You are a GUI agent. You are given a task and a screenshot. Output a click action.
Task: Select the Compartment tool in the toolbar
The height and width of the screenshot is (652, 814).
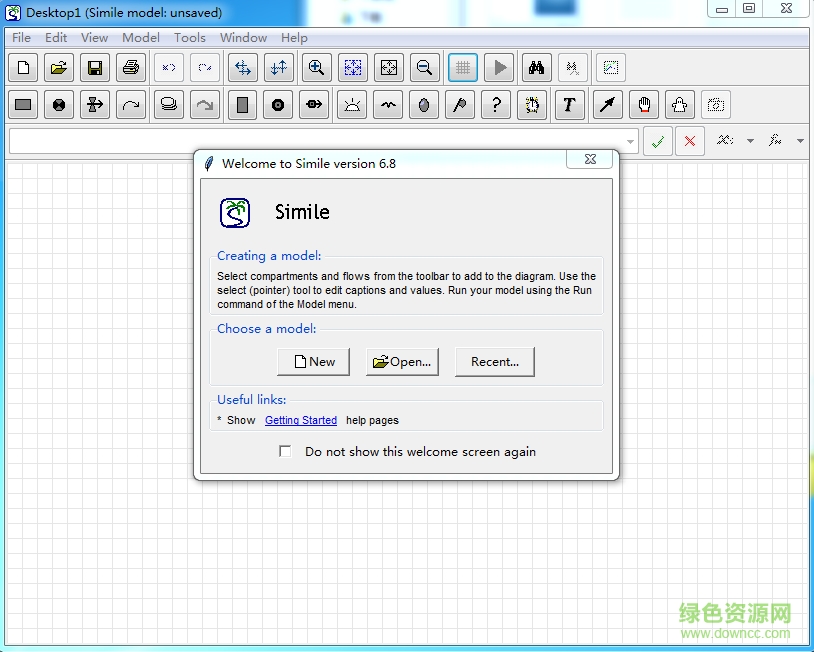click(23, 104)
